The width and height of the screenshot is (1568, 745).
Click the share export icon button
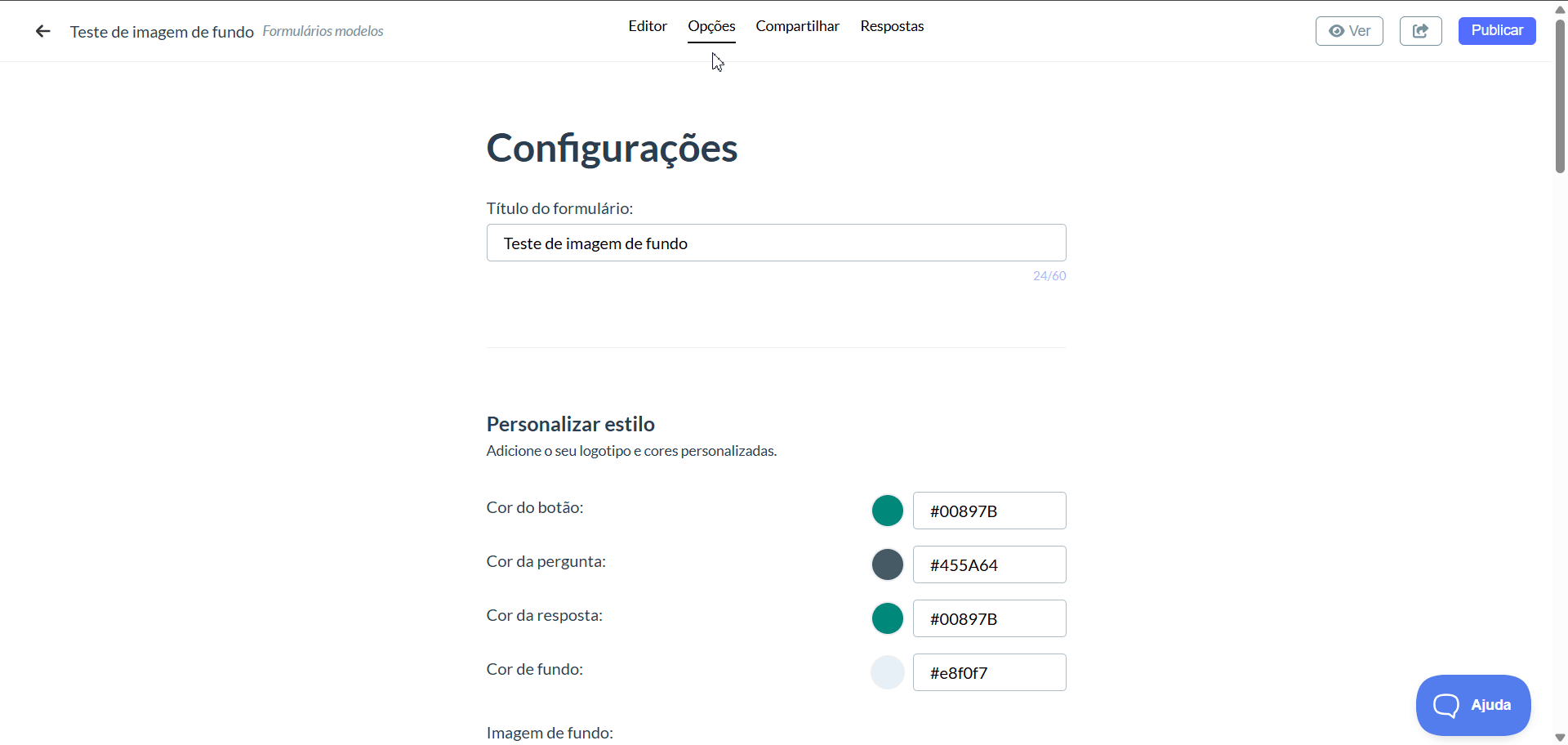(x=1420, y=31)
